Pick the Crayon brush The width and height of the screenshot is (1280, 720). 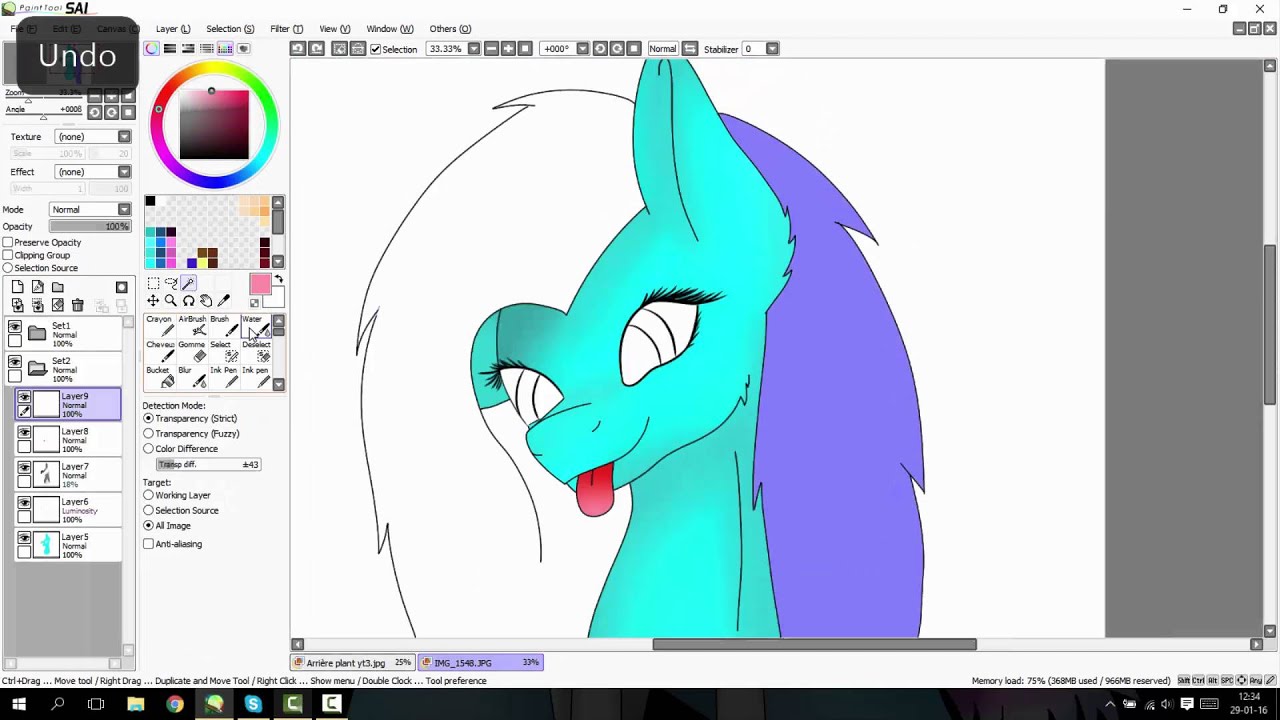[160, 326]
